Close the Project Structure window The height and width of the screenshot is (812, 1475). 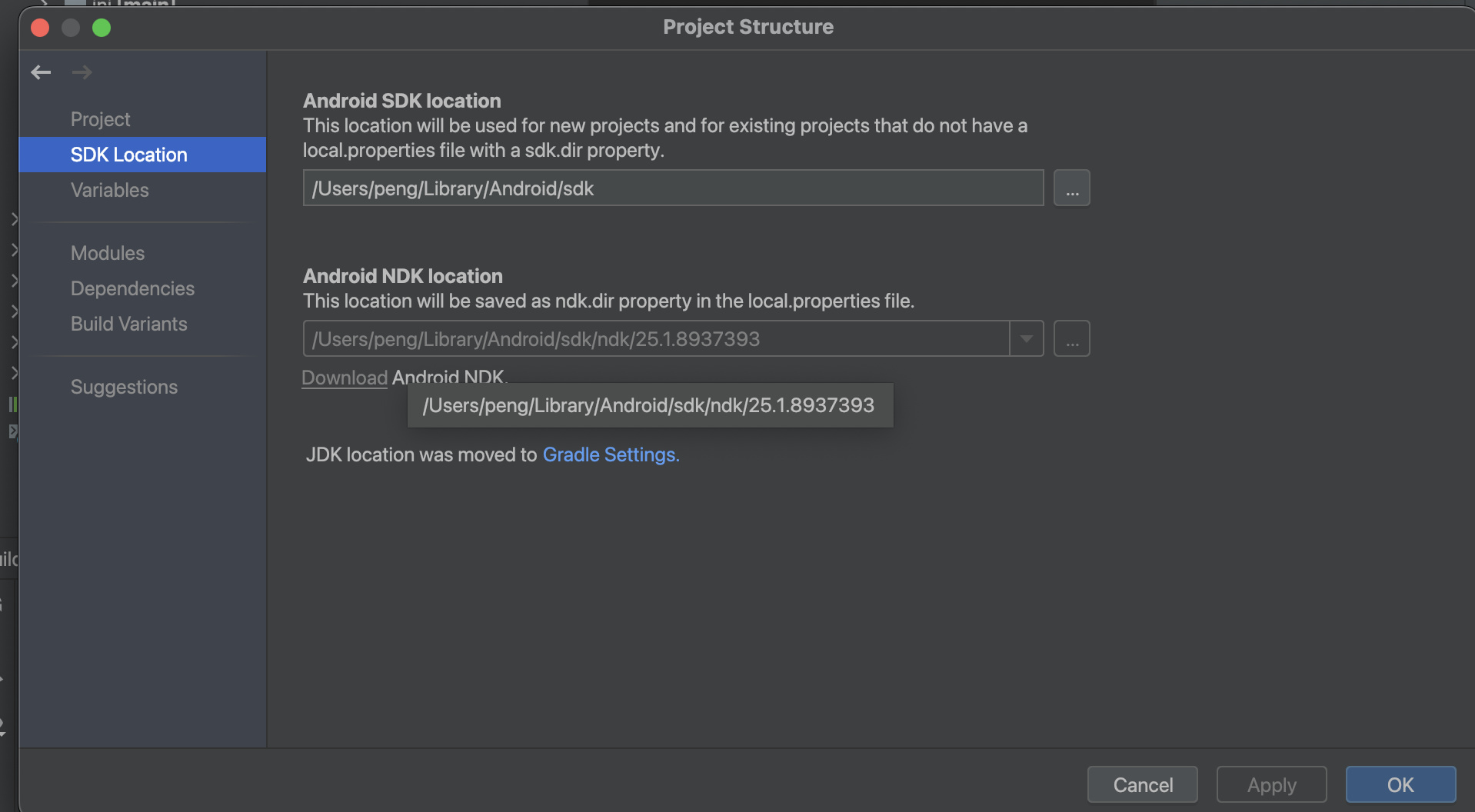(x=40, y=28)
